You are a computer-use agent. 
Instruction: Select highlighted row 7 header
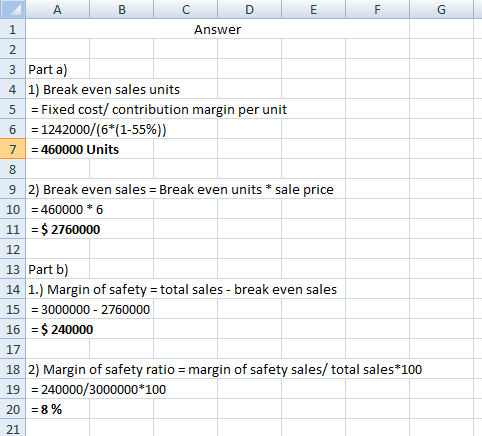pyautogui.click(x=13, y=149)
